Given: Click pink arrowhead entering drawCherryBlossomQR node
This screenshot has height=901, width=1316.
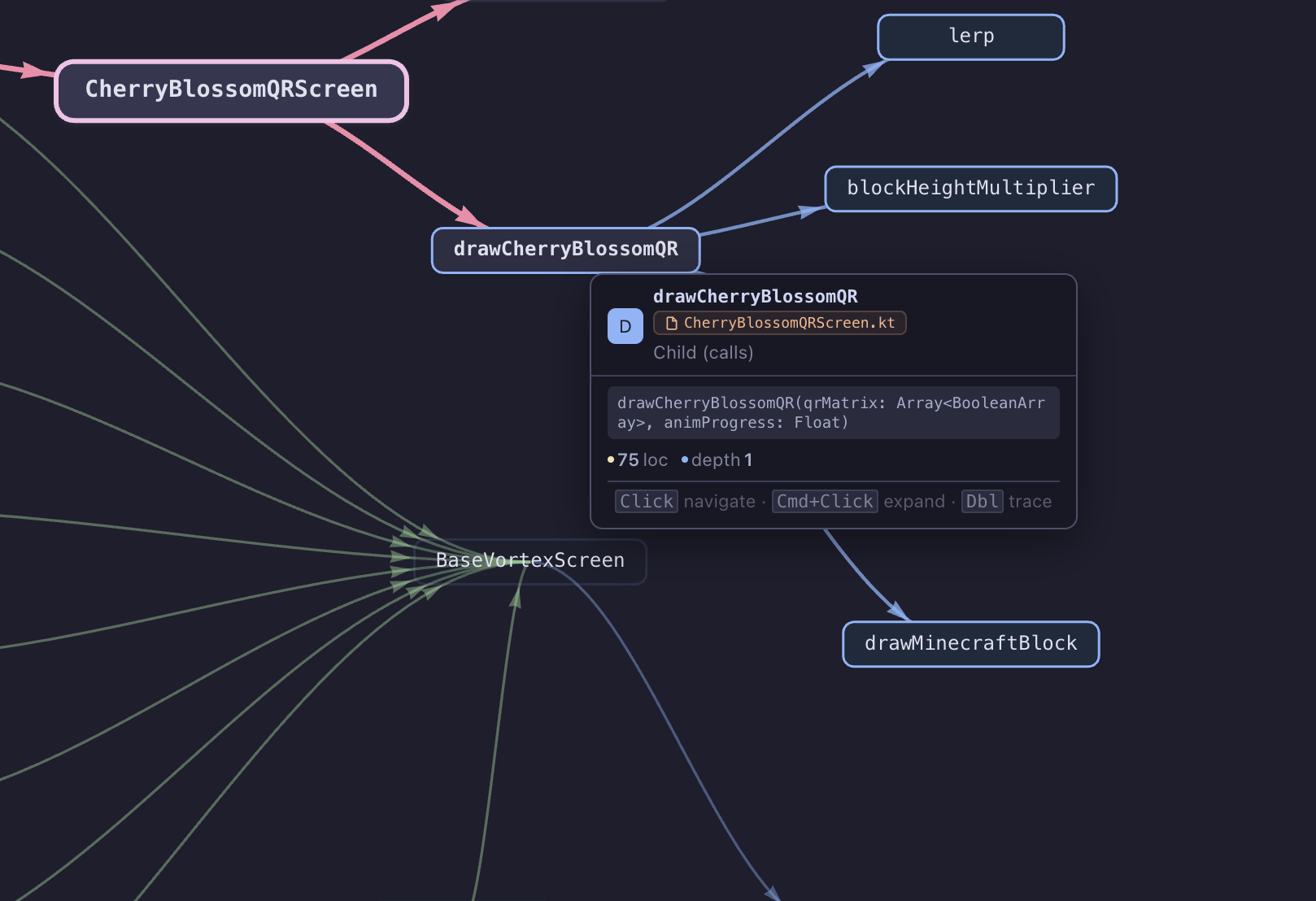Looking at the screenshot, I should pos(469,216).
